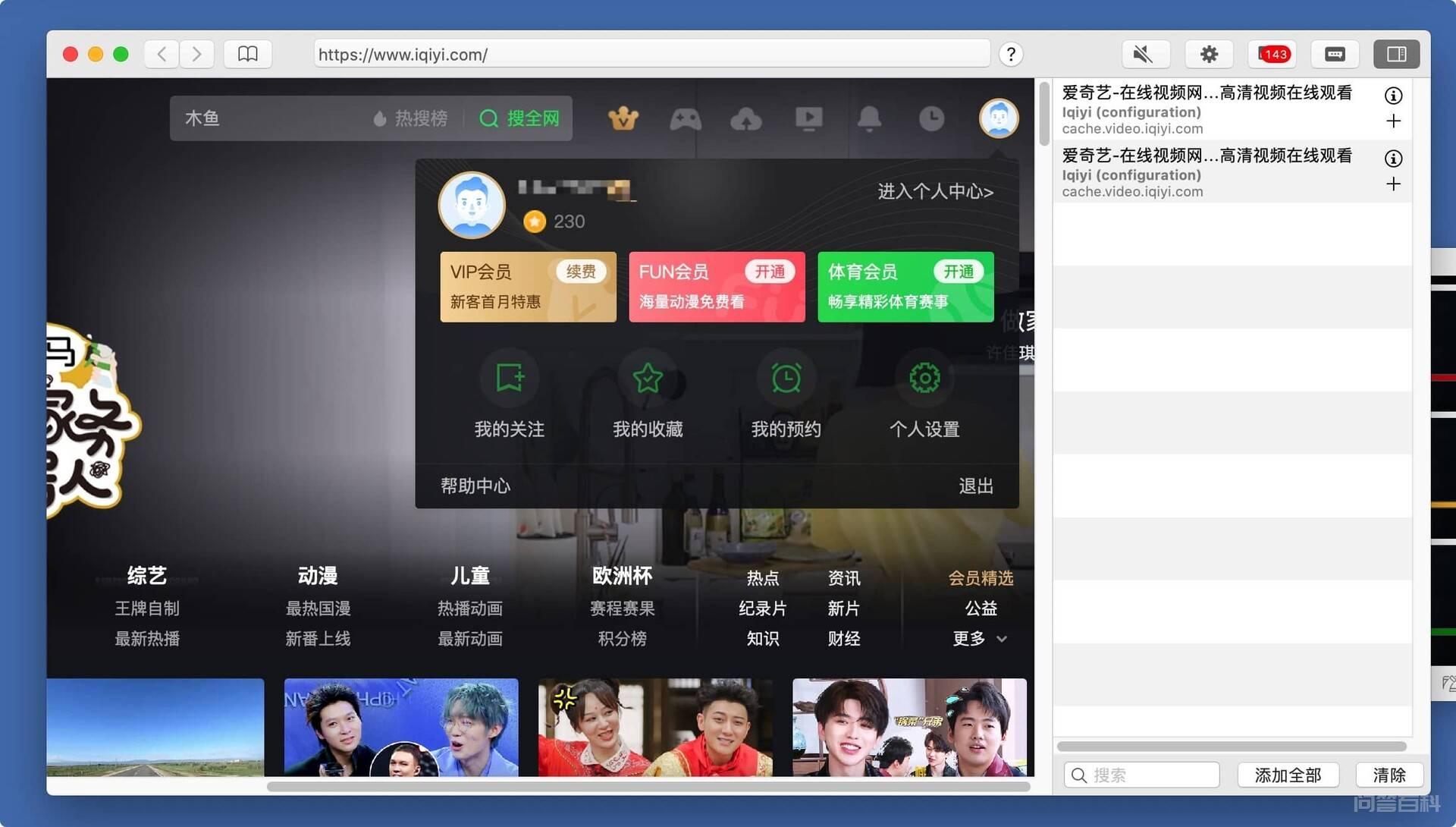Image resolution: width=1456 pixels, height=827 pixels.
Task: Open the downloads tray toolbar icon
Action: tap(1335, 54)
